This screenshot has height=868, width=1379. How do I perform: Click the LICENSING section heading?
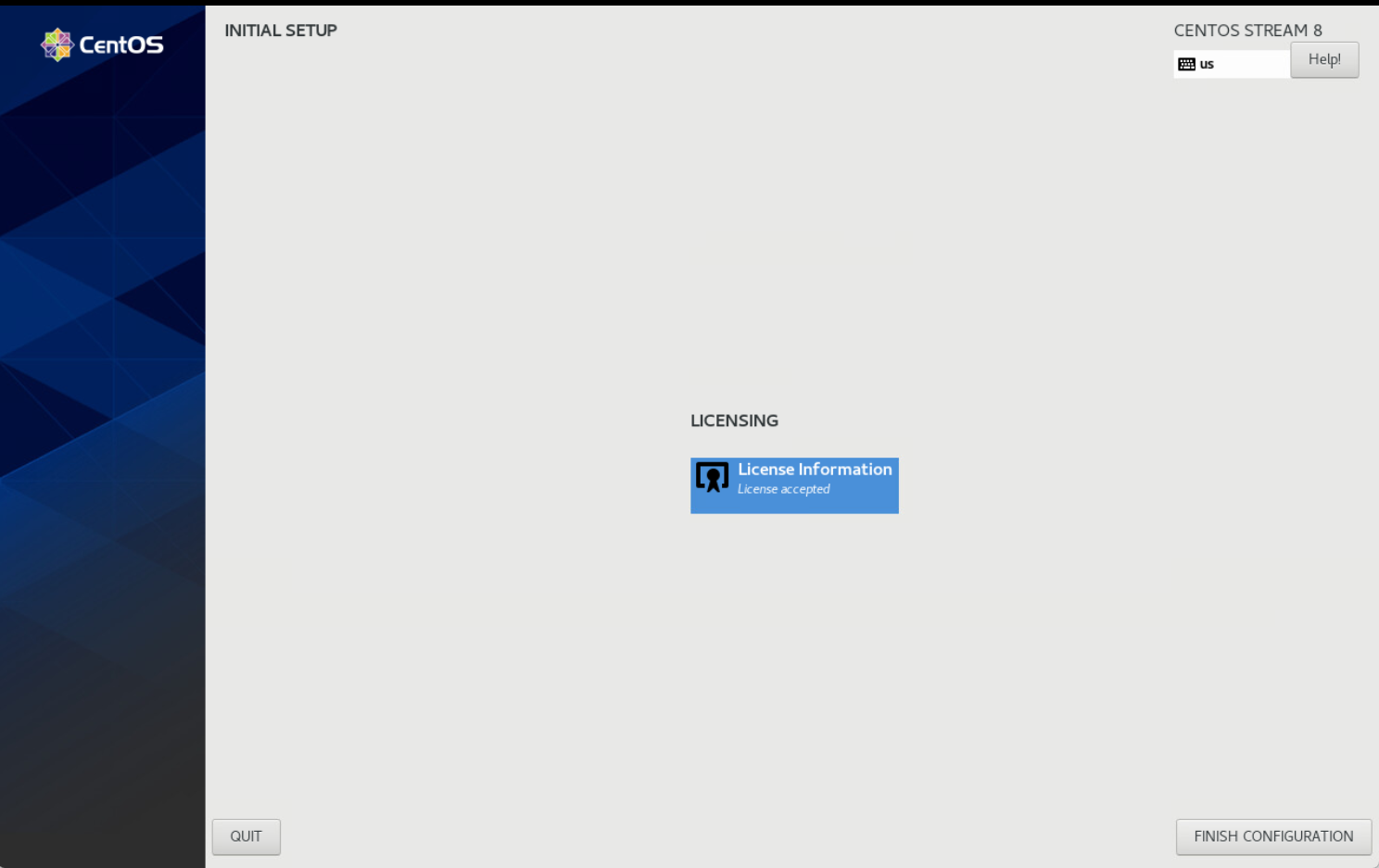(x=734, y=421)
